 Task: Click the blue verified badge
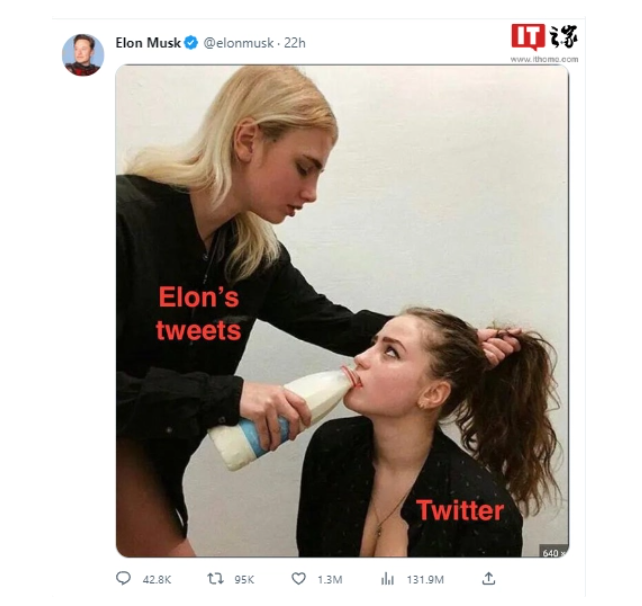click(191, 43)
